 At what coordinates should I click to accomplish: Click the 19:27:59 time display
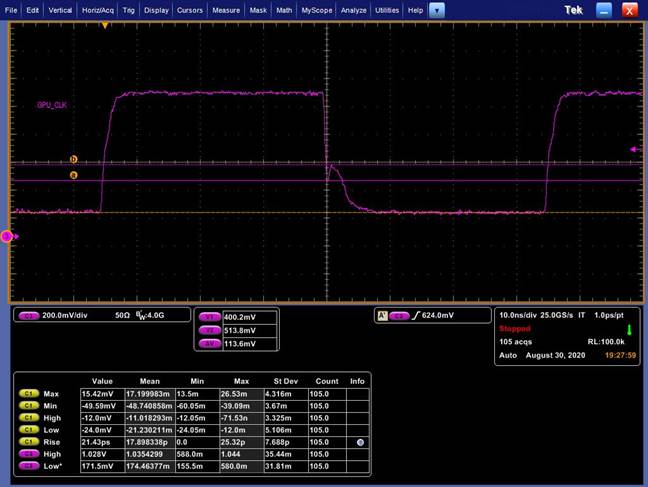tap(620, 355)
